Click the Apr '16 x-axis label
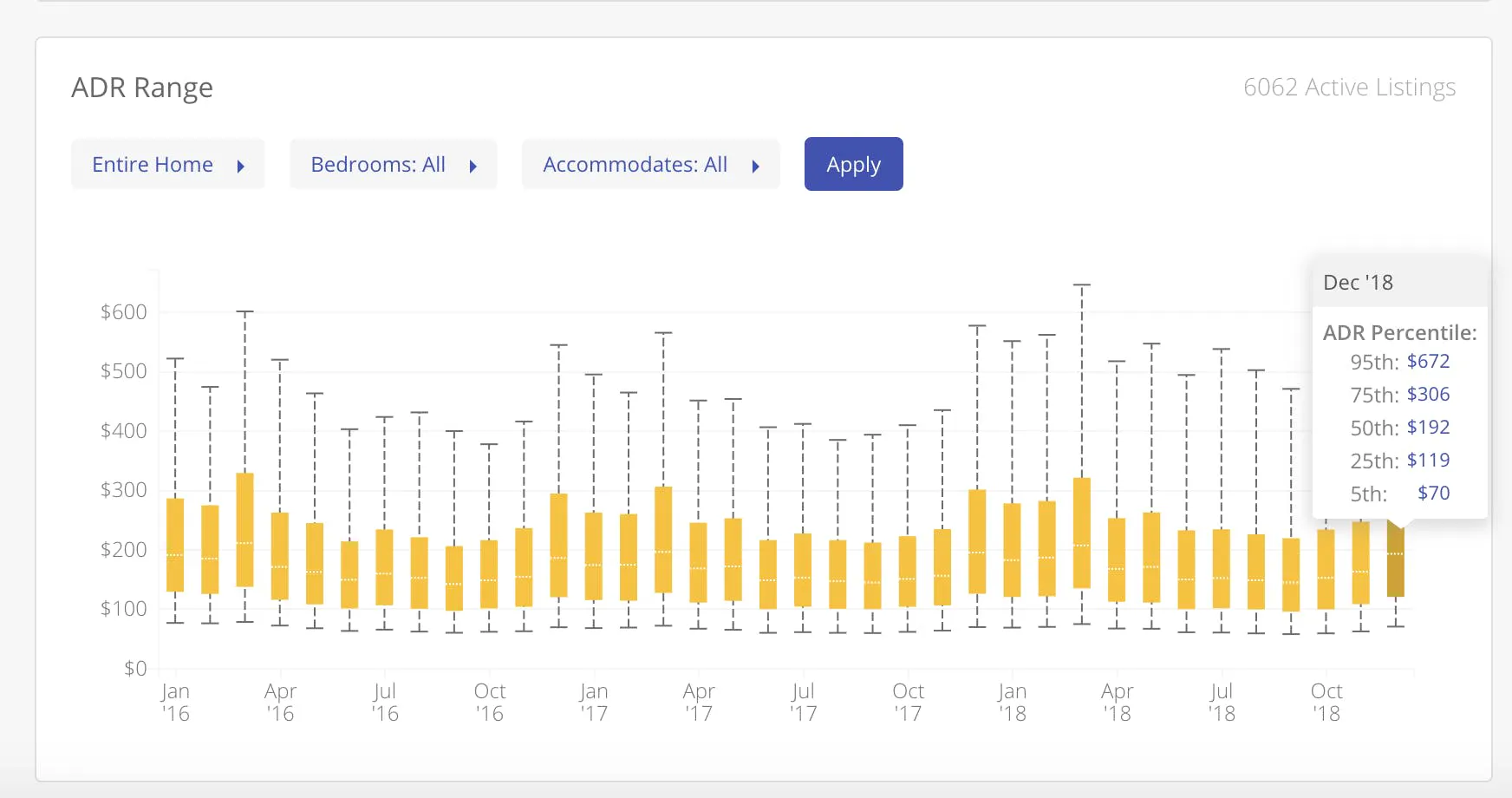Viewport: 1512px width, 798px height. (280, 703)
